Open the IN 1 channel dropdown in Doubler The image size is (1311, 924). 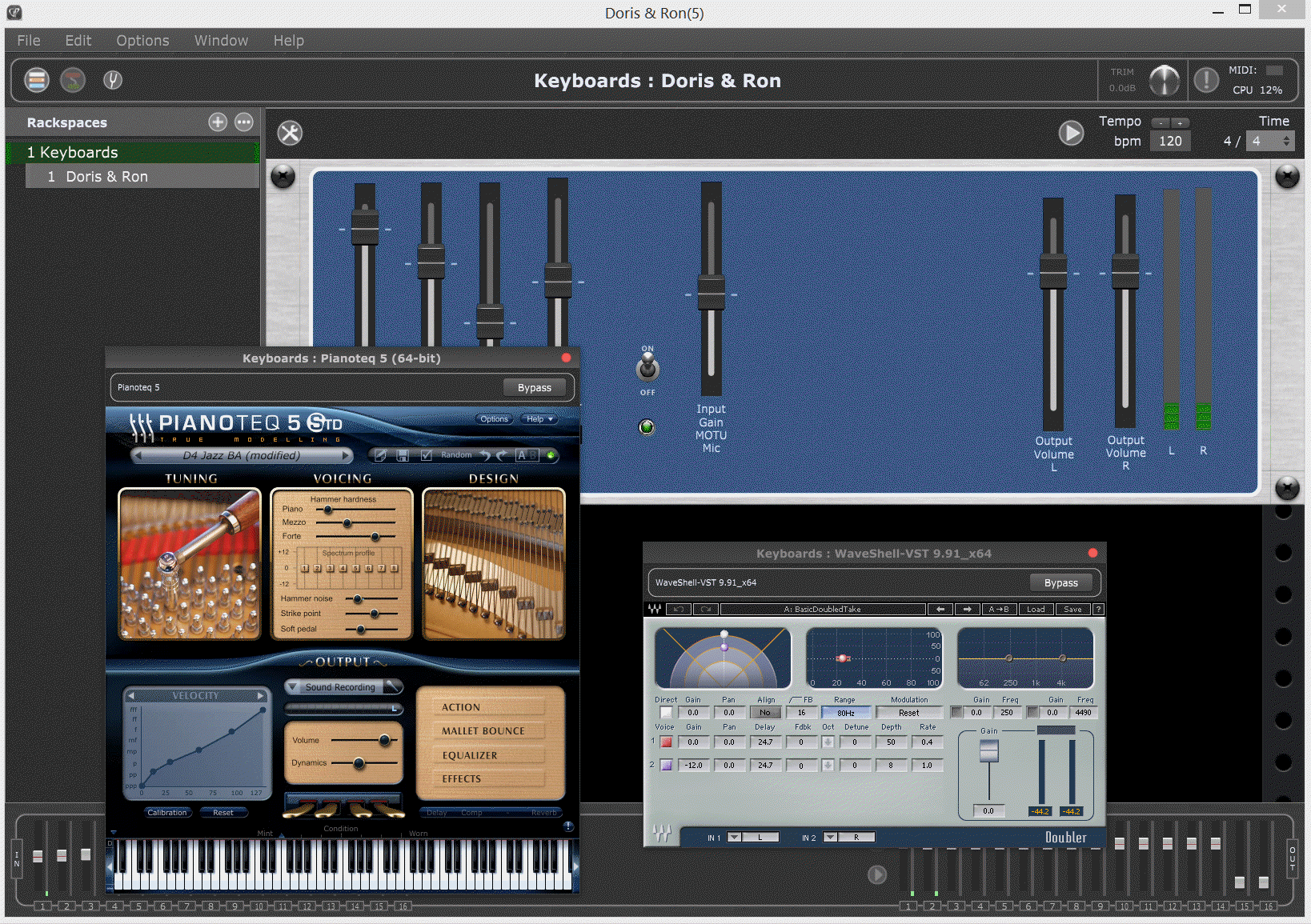click(732, 837)
